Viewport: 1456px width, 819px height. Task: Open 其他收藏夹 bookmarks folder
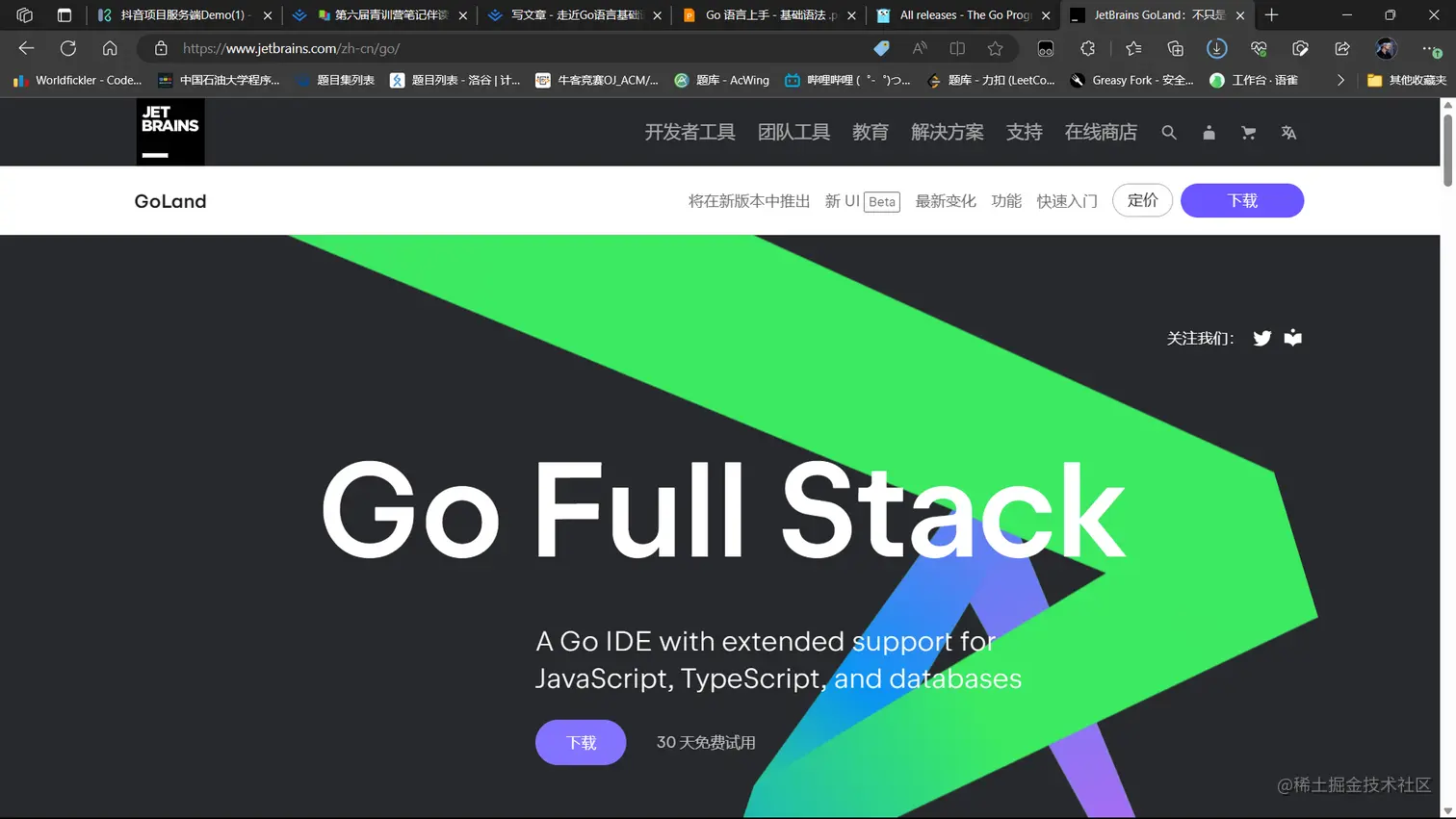point(1407,80)
